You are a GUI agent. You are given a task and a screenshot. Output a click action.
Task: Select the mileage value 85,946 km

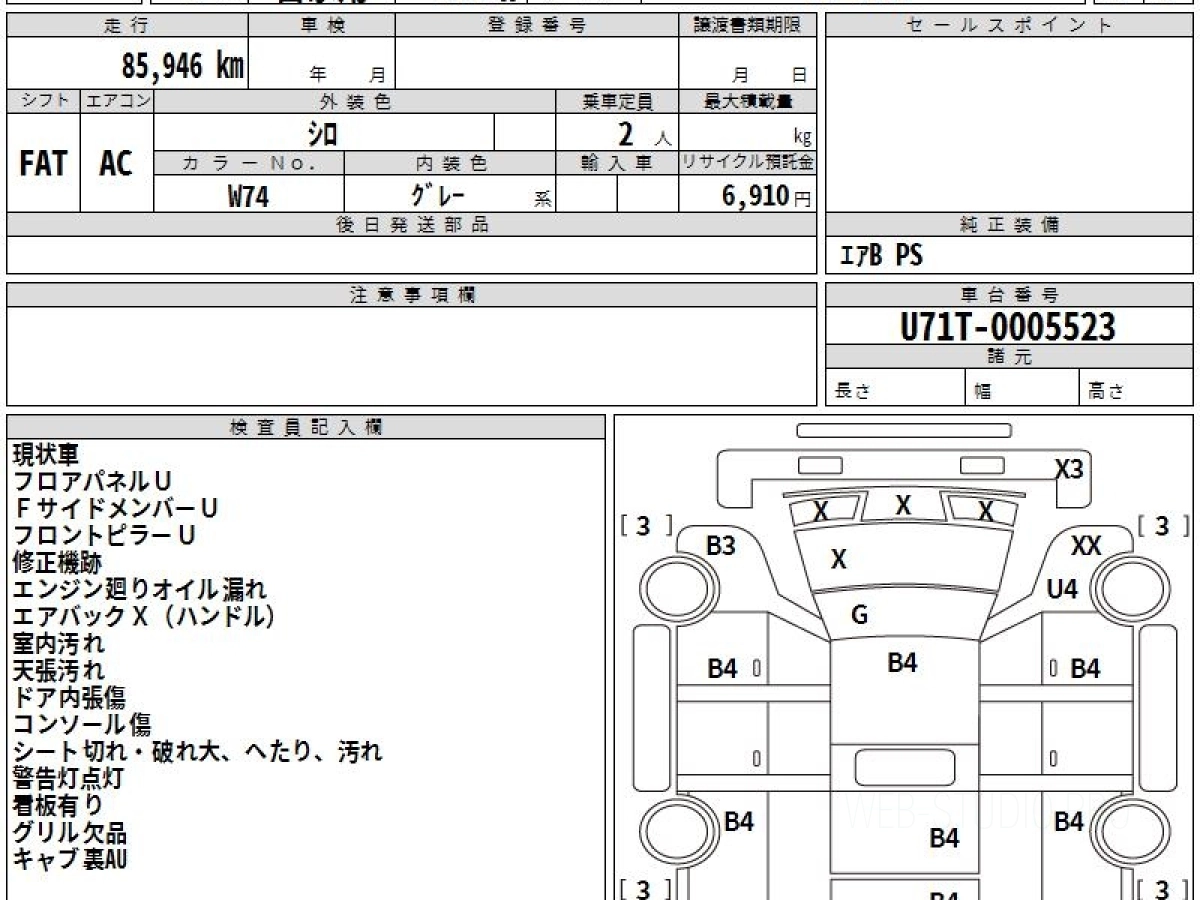(183, 67)
